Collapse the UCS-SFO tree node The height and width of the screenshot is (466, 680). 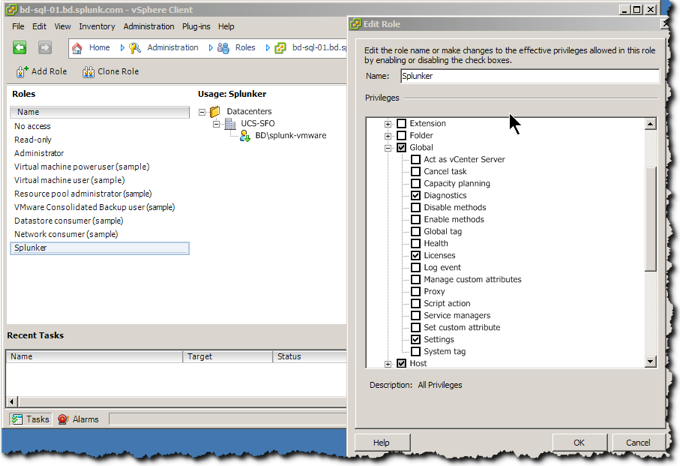(216, 124)
